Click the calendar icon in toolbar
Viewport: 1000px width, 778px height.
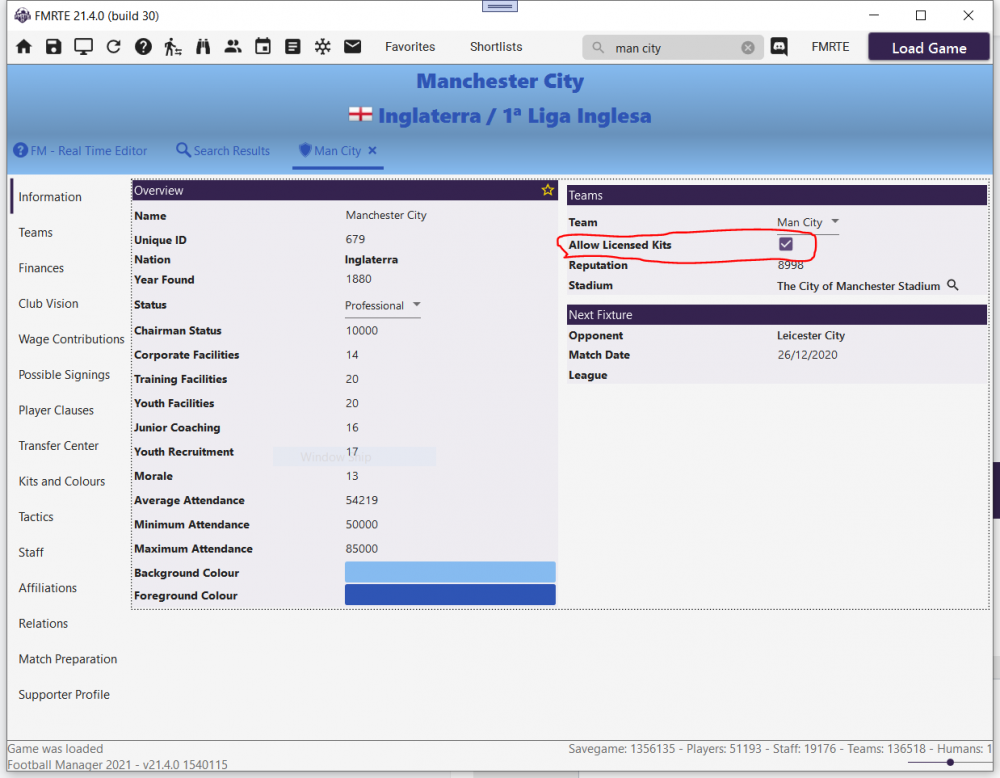tap(263, 47)
